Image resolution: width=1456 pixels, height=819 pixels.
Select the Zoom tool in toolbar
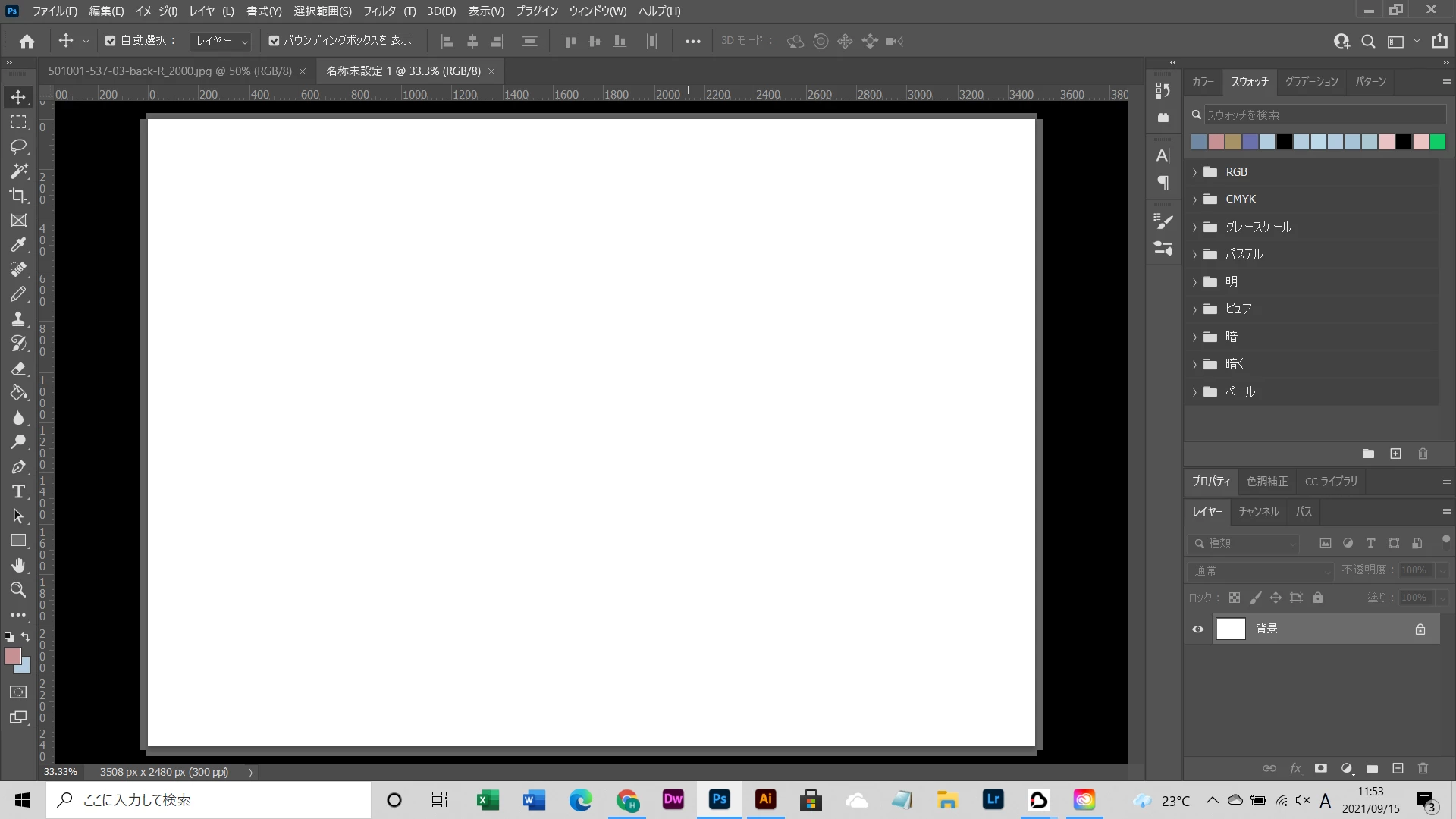point(18,589)
